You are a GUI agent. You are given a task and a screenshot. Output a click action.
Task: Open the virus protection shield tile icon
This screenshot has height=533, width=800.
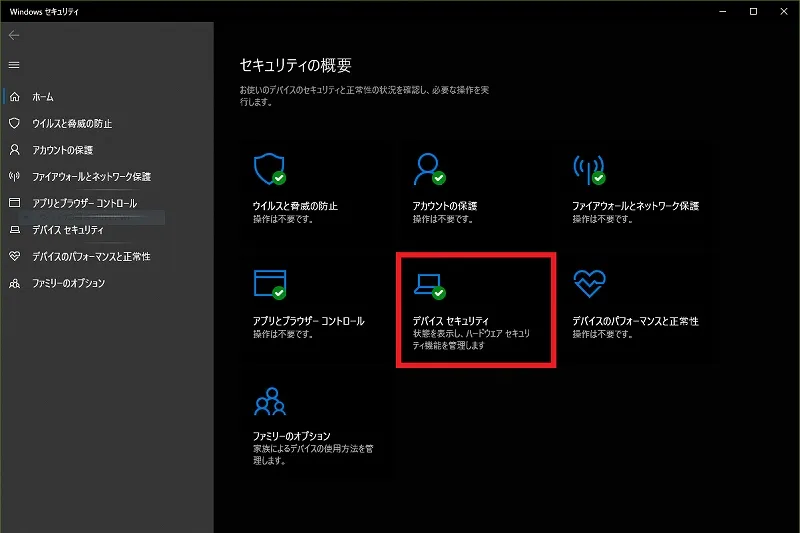(270, 169)
